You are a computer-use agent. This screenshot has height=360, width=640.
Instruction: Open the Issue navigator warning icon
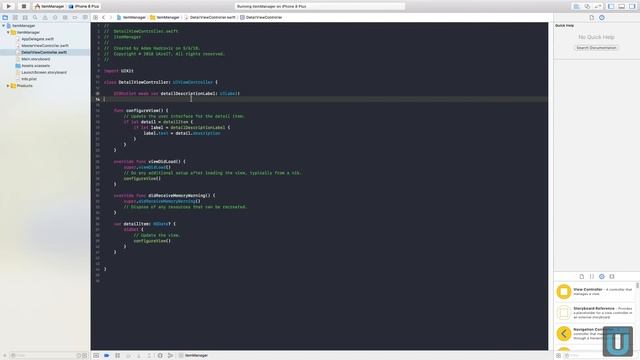click(x=45, y=18)
